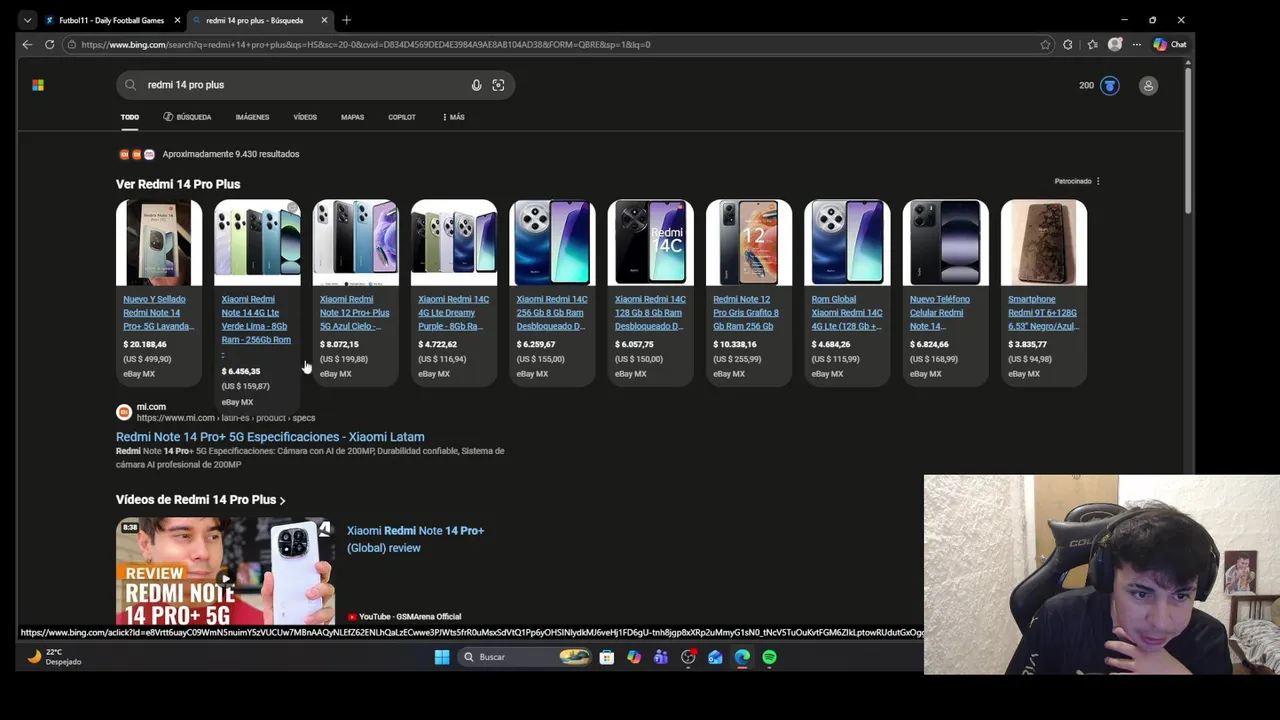Open Edge profile avatar in toolbar
This screenshot has width=1280, height=720.
(1115, 44)
